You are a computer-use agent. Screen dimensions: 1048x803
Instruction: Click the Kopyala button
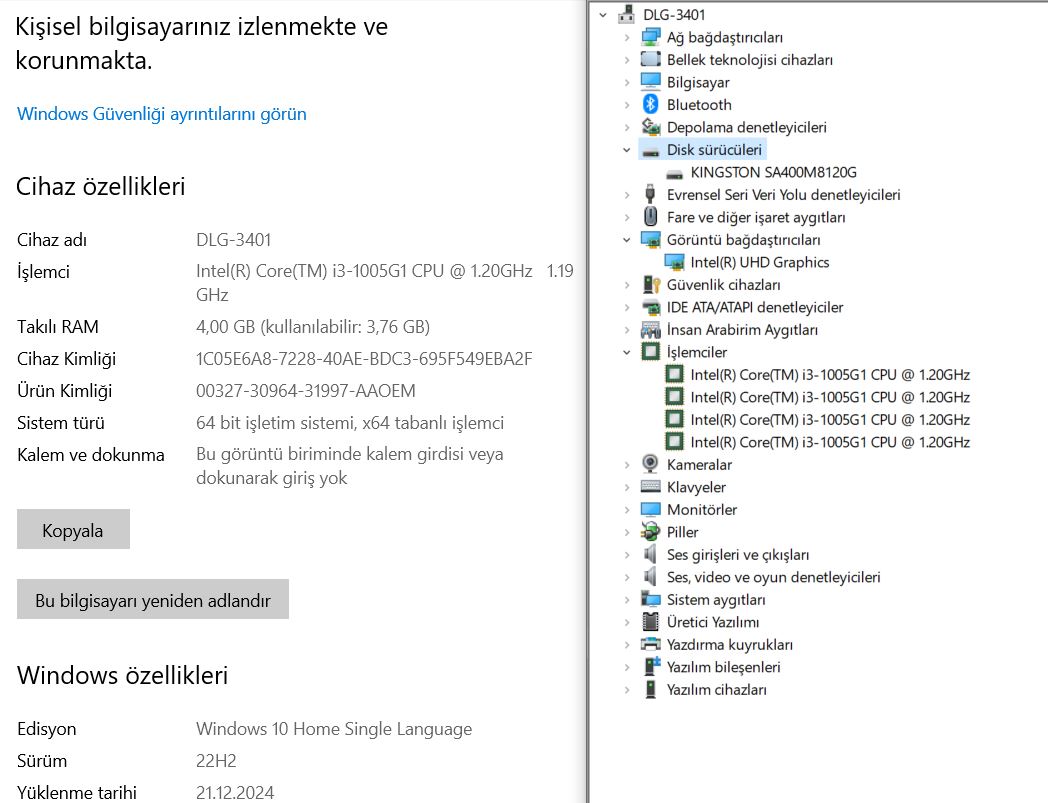coord(73,530)
